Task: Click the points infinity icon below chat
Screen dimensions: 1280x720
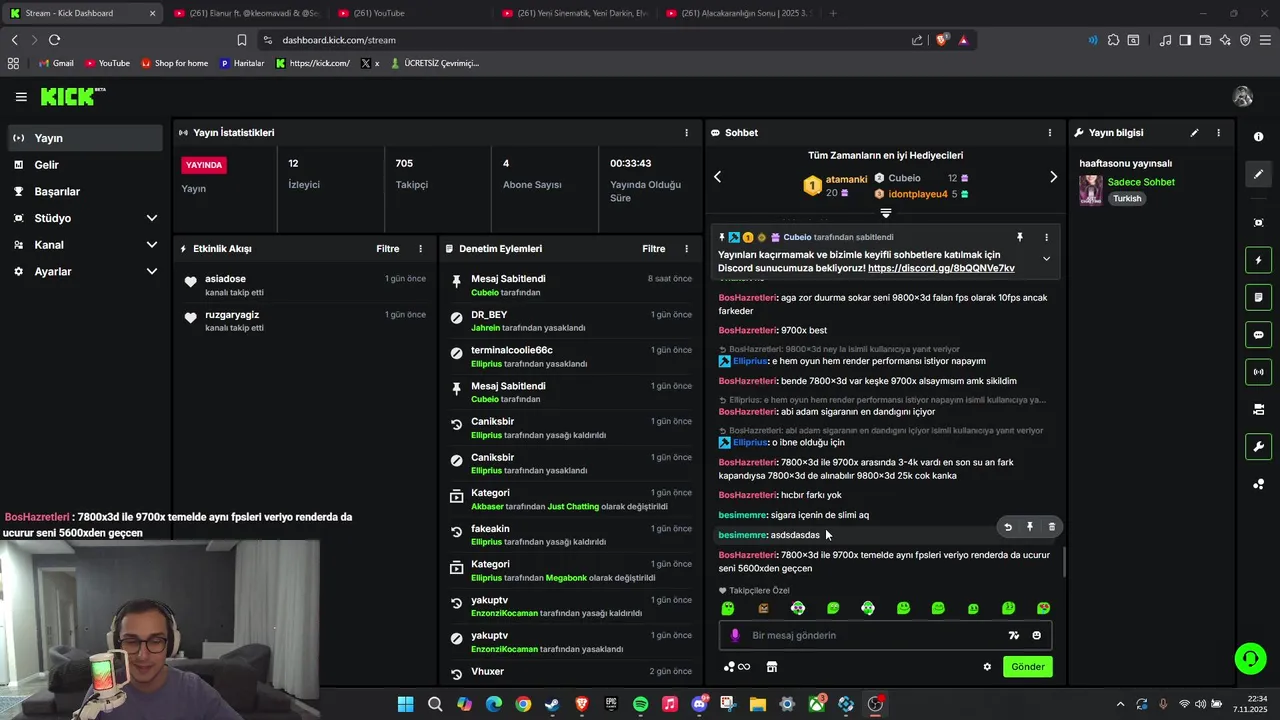Action: pyautogui.click(x=737, y=667)
